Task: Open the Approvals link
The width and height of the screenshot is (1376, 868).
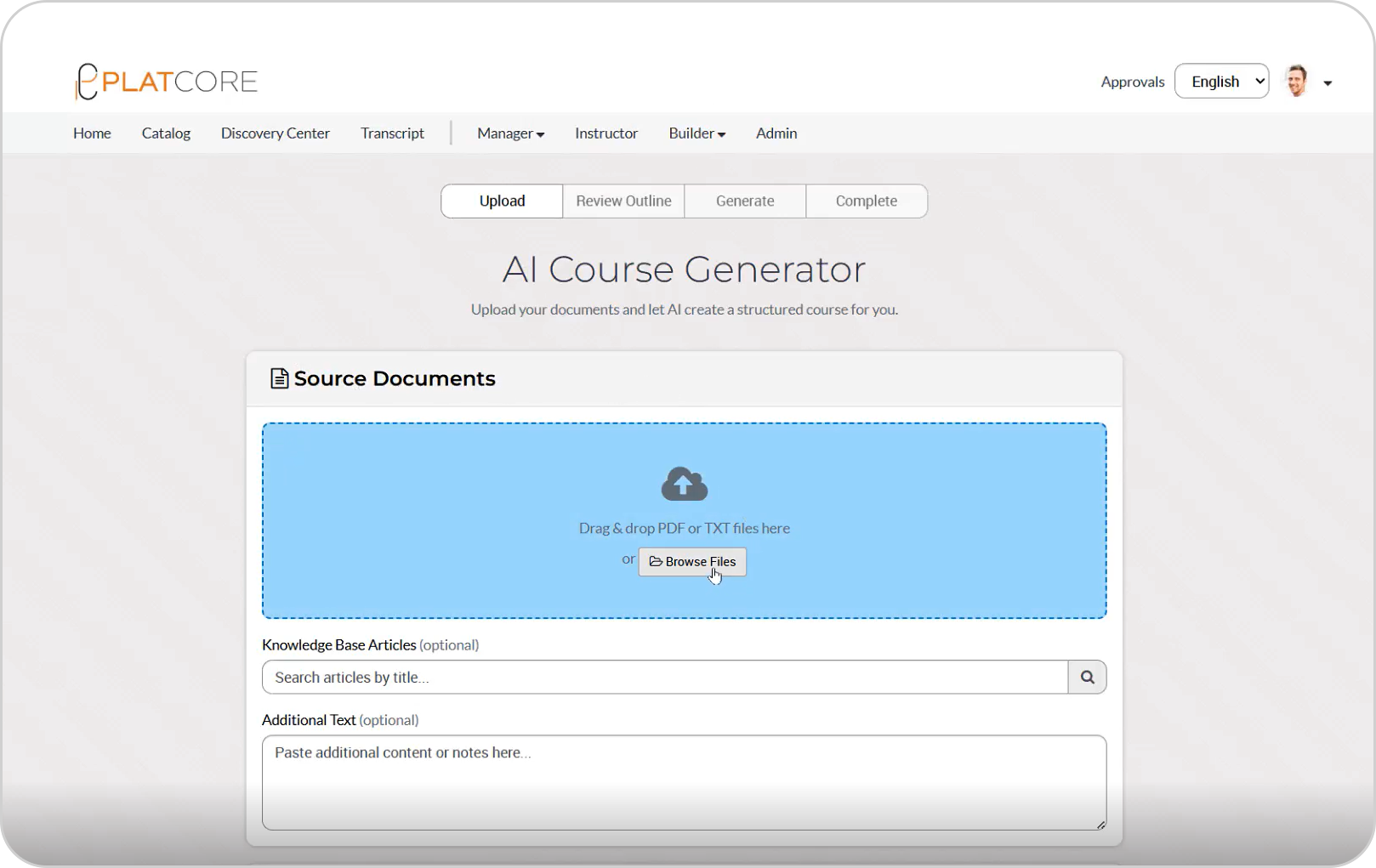Action: pyautogui.click(x=1132, y=81)
